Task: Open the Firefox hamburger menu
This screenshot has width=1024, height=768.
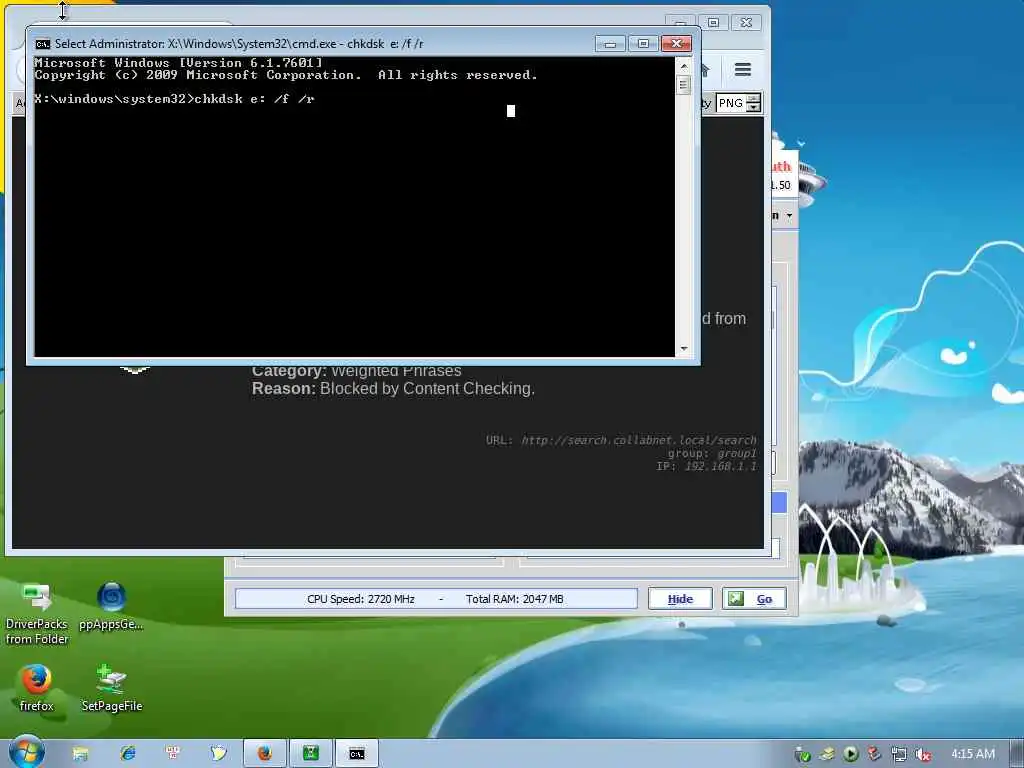Action: 743,69
